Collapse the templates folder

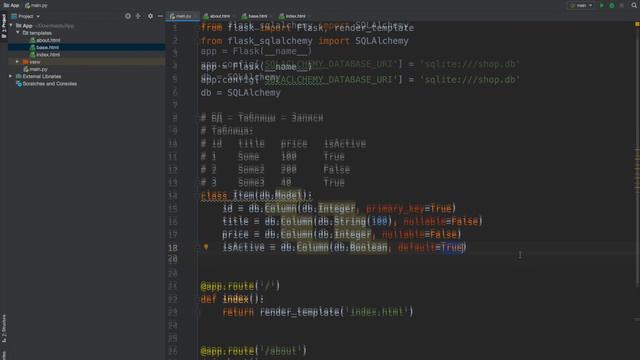(18, 33)
